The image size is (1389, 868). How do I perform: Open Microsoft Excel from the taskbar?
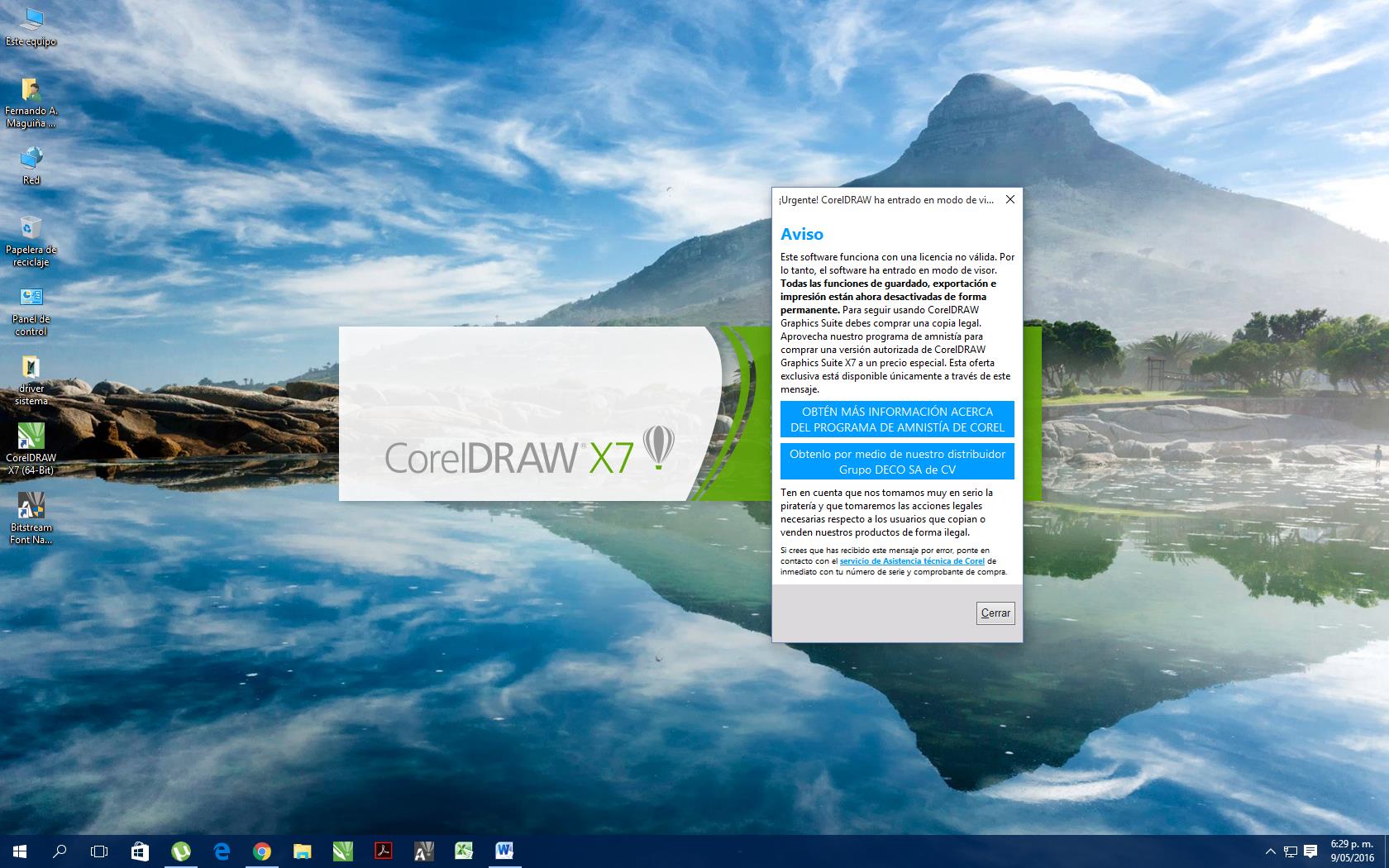click(463, 851)
